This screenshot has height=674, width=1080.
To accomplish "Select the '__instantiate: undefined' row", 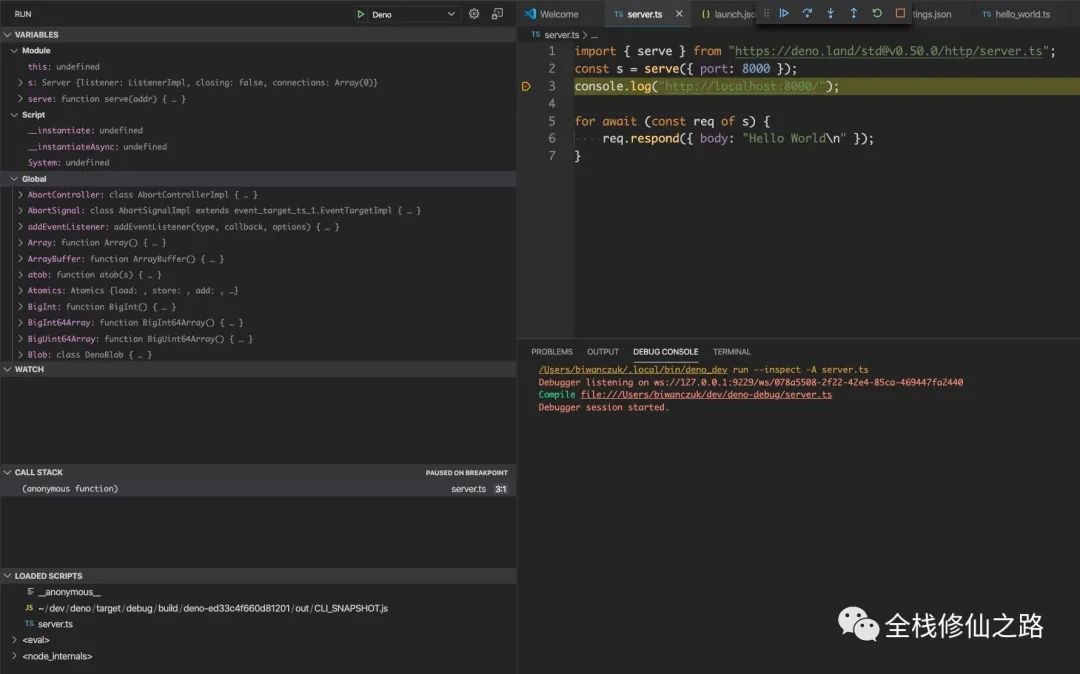I will coord(258,131).
